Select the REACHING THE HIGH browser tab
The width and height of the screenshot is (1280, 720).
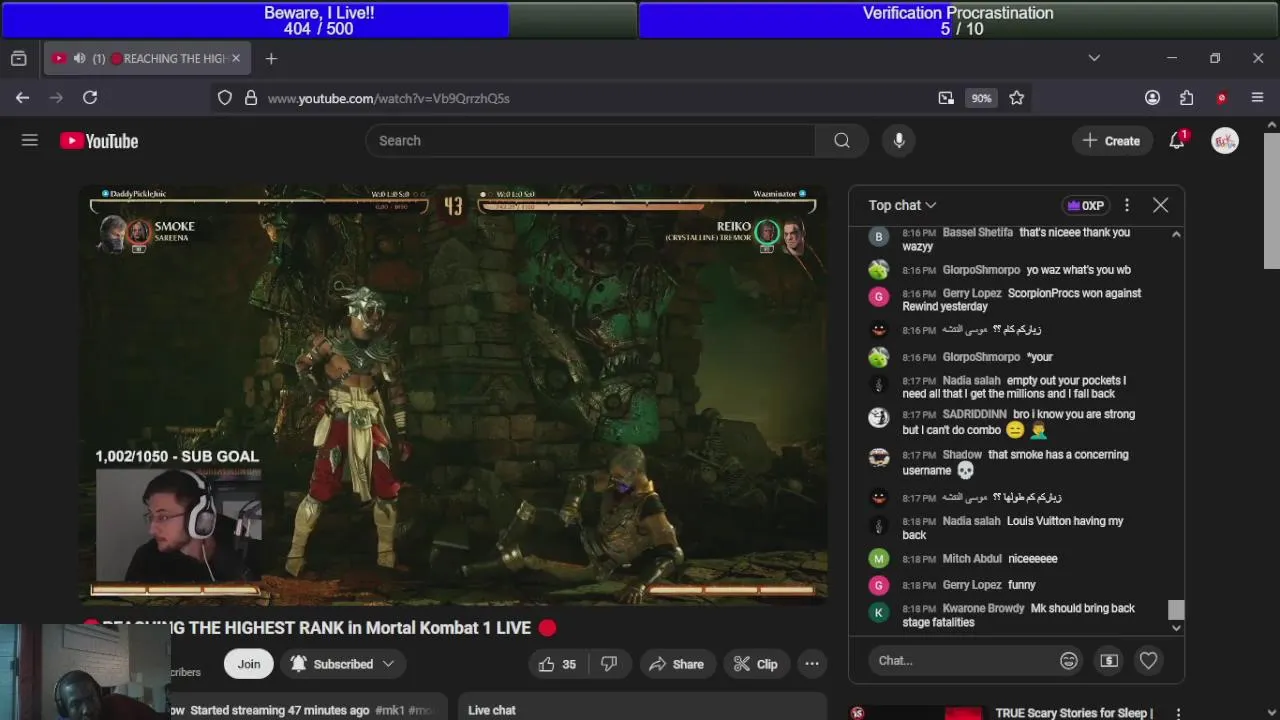[x=147, y=59]
